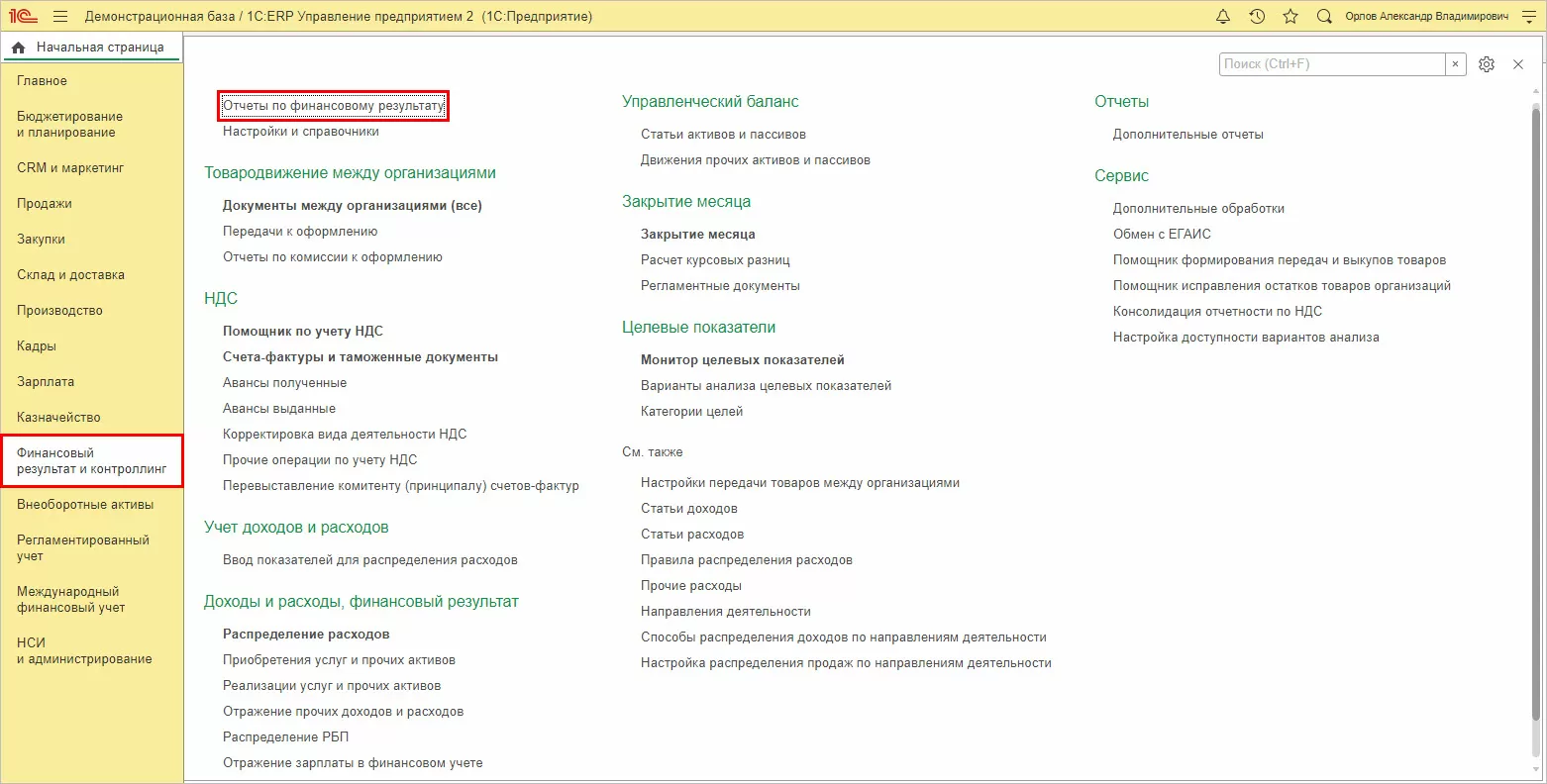Image resolution: width=1547 pixels, height=784 pixels.
Task: Focus the Поиск (Ctrl+F) search field
Action: [1332, 64]
